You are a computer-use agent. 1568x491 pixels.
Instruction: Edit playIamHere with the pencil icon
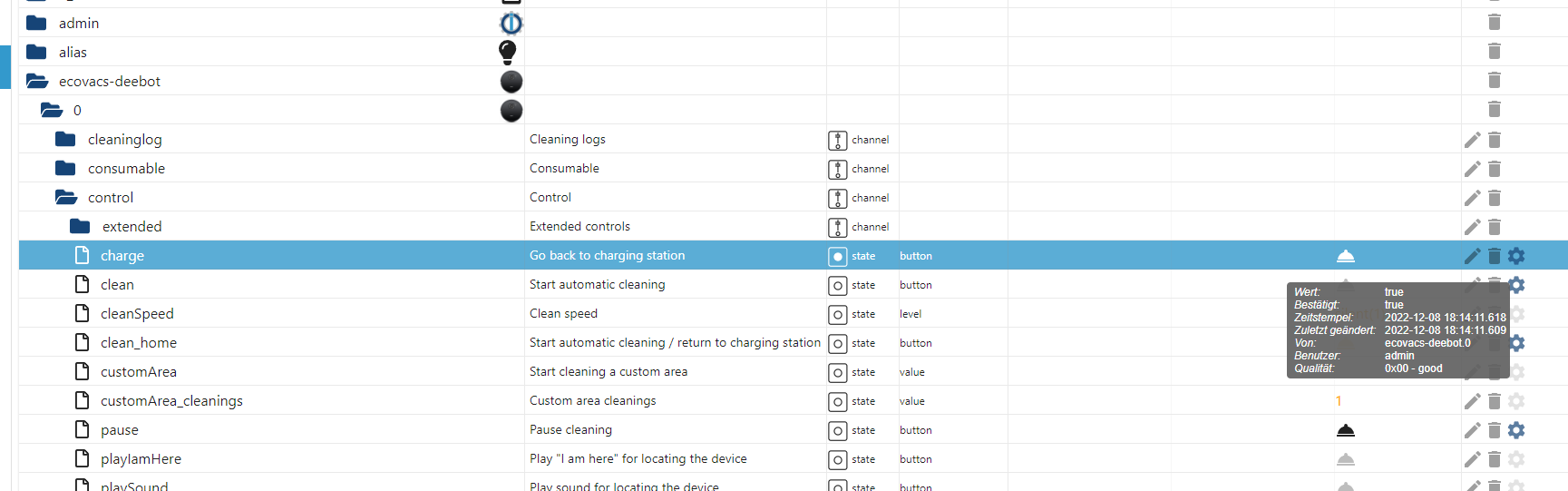click(x=1472, y=459)
